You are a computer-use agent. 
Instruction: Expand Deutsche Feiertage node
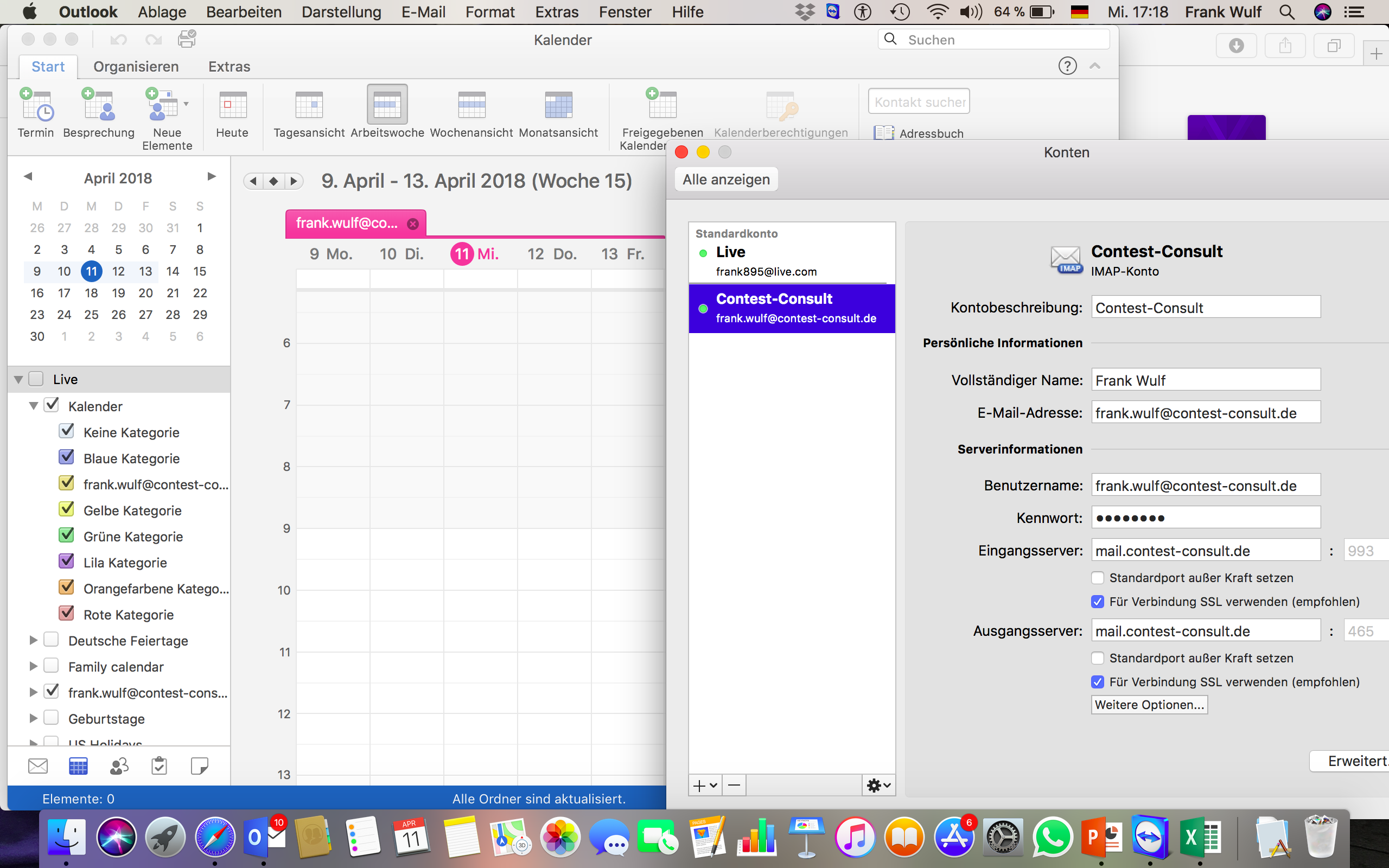tap(33, 640)
